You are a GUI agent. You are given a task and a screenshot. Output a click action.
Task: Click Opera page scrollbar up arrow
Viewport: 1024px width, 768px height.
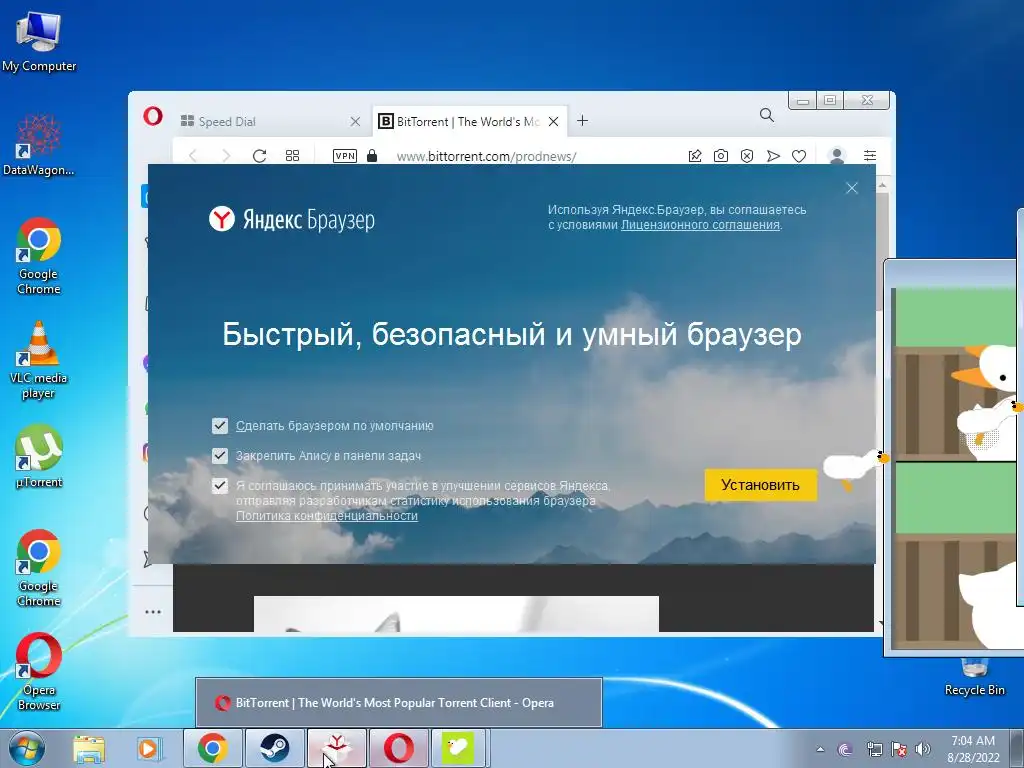coord(882,186)
